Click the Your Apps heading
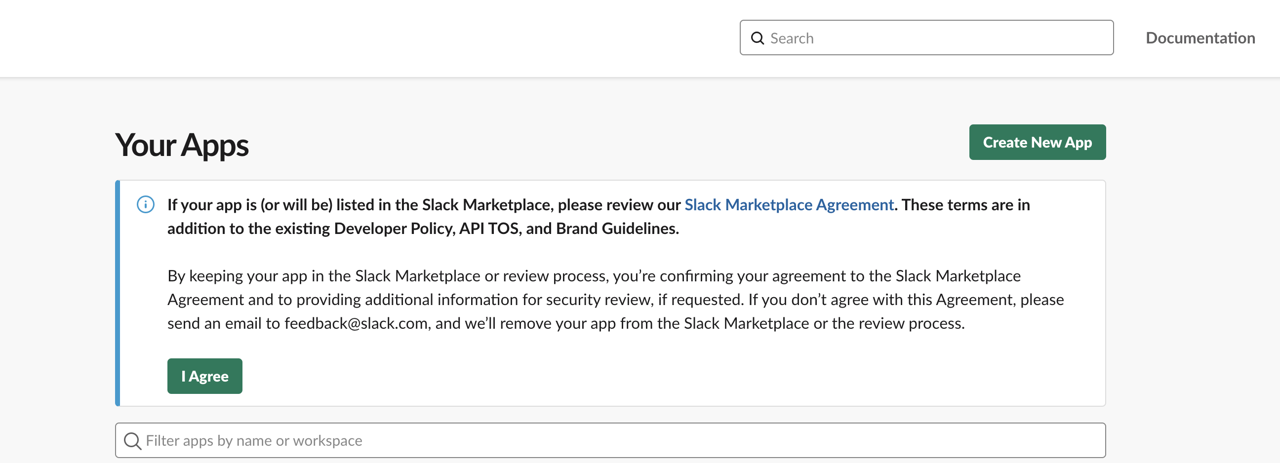This screenshot has height=463, width=1280. [182, 145]
